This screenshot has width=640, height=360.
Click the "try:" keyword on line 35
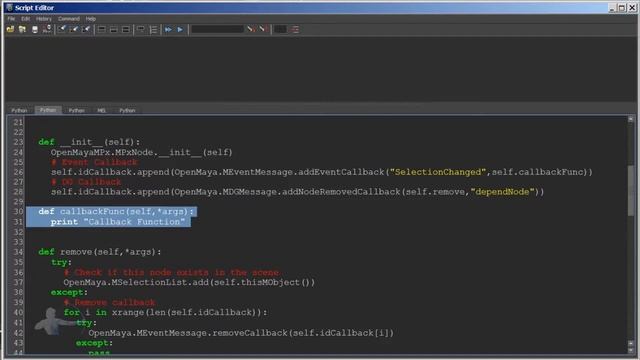point(61,262)
